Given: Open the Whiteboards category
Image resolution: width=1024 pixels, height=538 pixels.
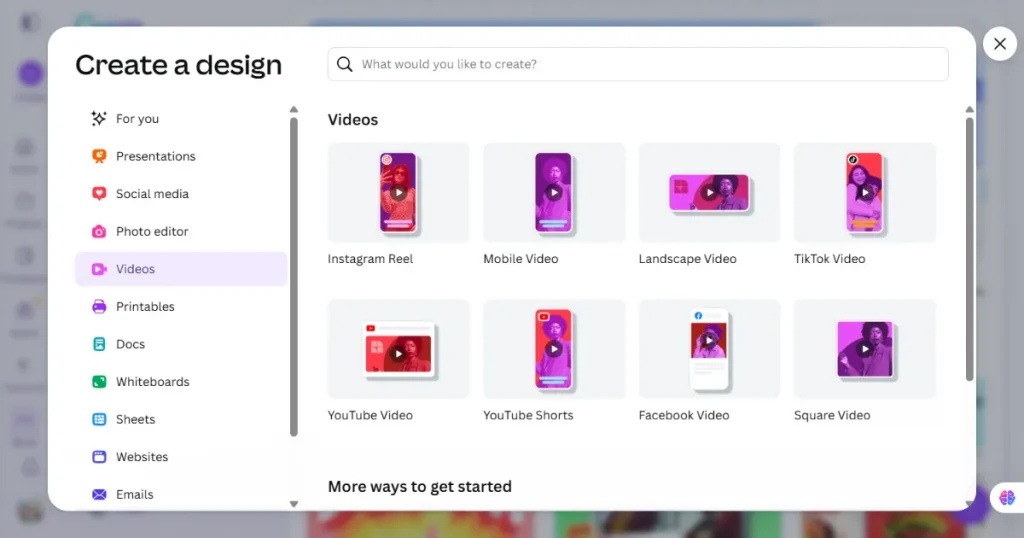Looking at the screenshot, I should (181, 381).
